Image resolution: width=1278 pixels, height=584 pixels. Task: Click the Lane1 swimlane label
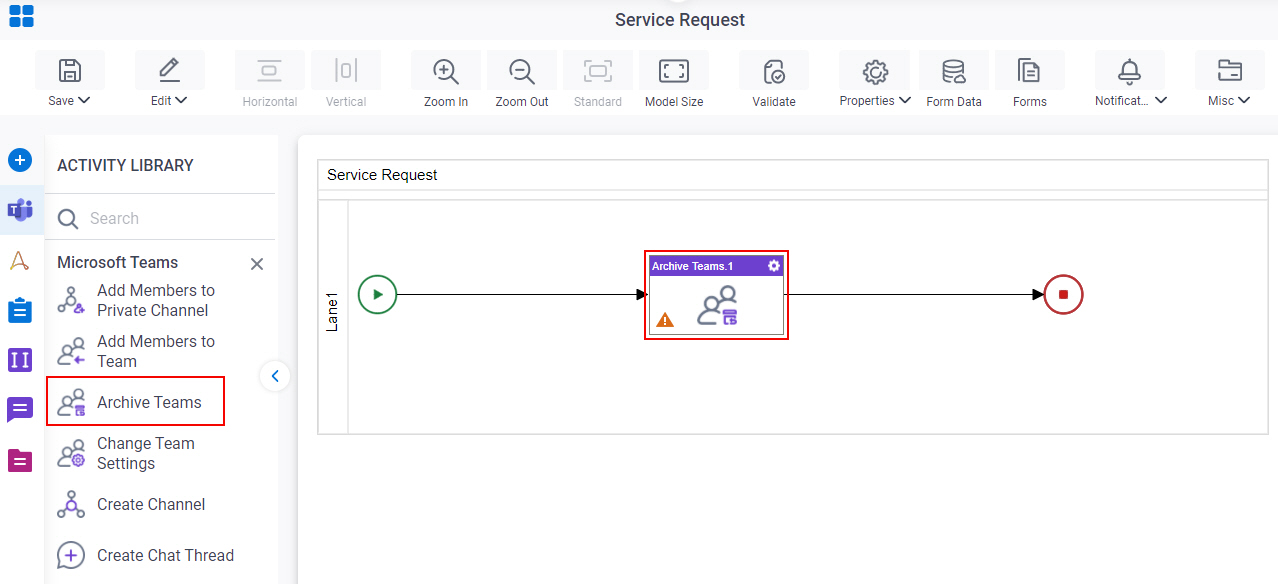pyautogui.click(x=333, y=312)
